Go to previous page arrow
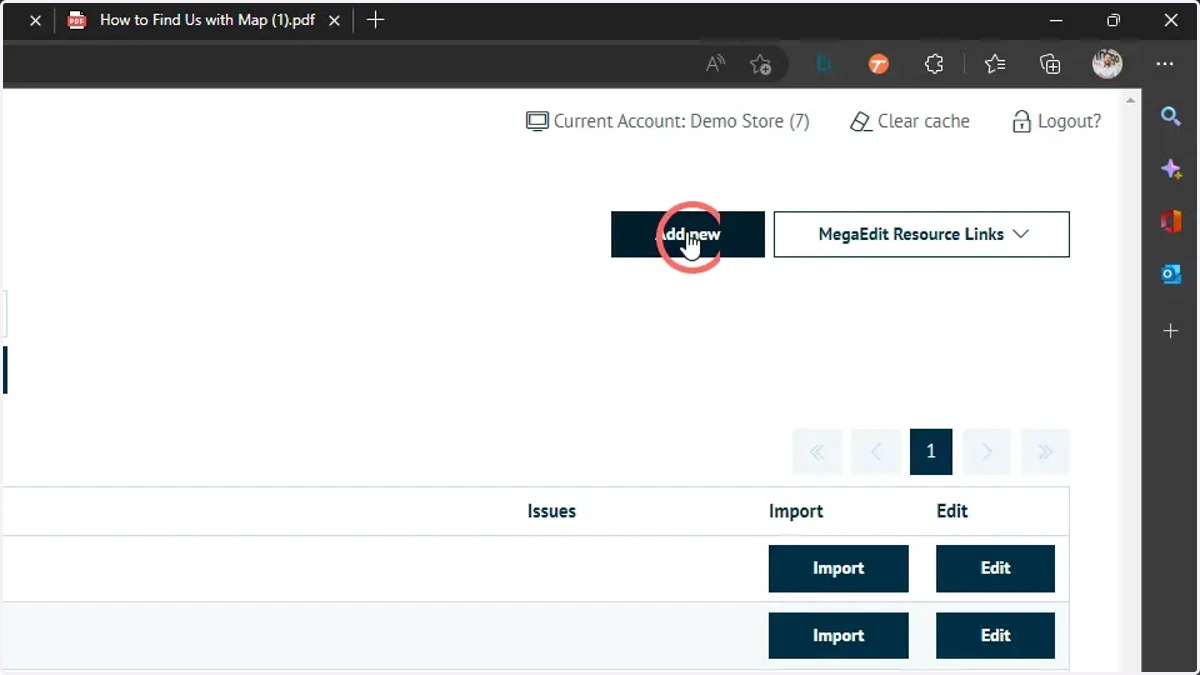 [x=876, y=452]
